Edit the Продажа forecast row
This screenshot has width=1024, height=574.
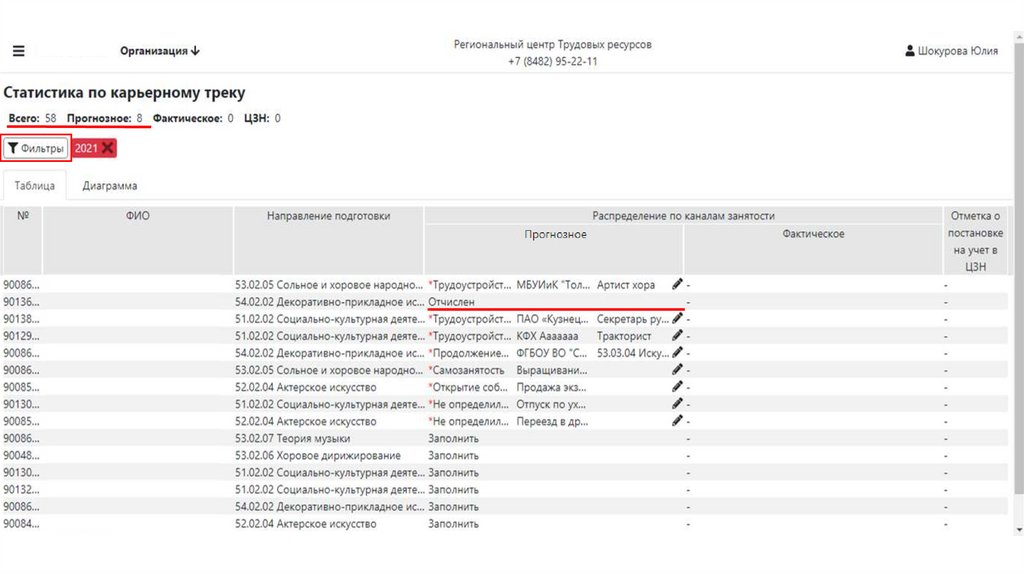(677, 387)
